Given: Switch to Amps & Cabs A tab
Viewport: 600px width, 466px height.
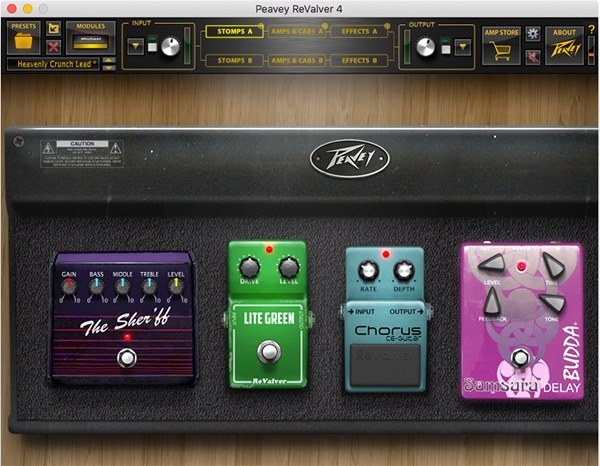Looking at the screenshot, I should point(297,31).
